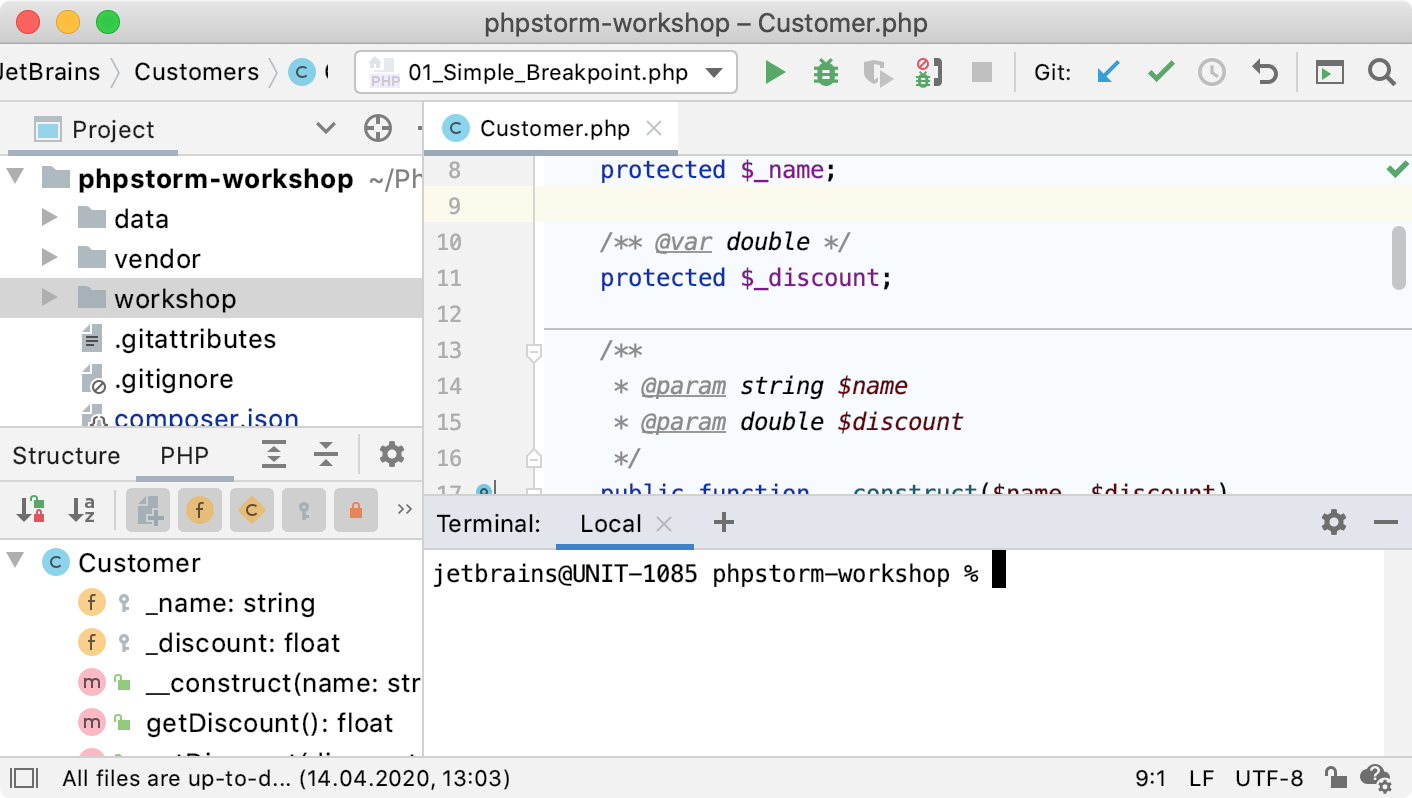Viewport: 1412px width, 798px height.
Task: Open Search Everywhere magnifier icon
Action: (1381, 73)
